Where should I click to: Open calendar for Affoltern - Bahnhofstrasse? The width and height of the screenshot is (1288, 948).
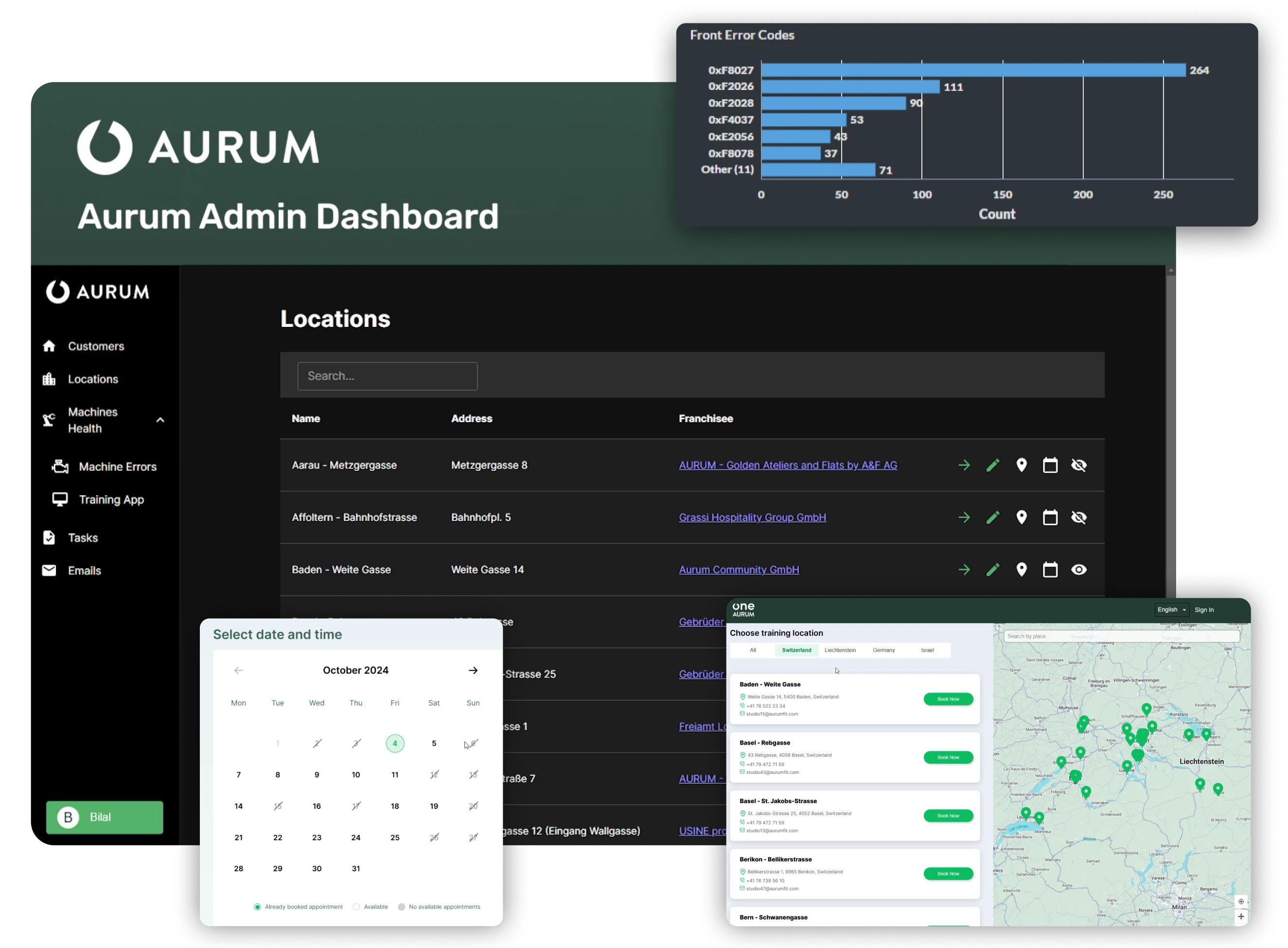point(1050,518)
